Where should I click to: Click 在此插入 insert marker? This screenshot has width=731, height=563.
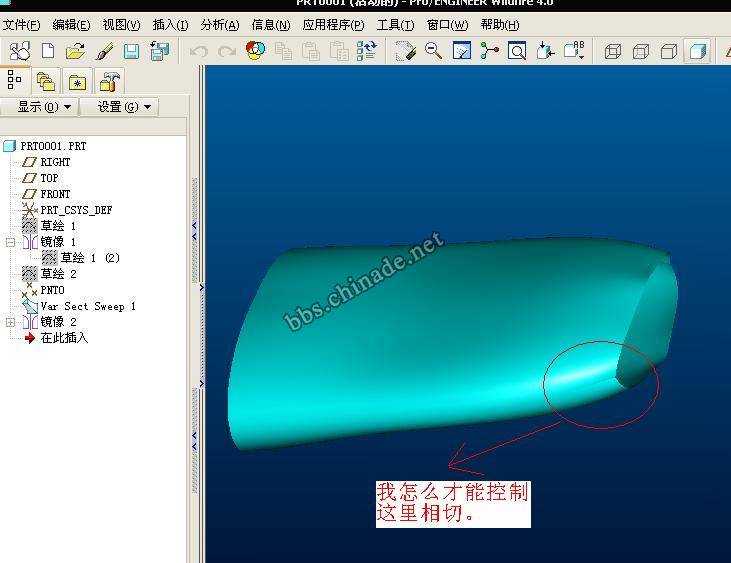[64, 337]
